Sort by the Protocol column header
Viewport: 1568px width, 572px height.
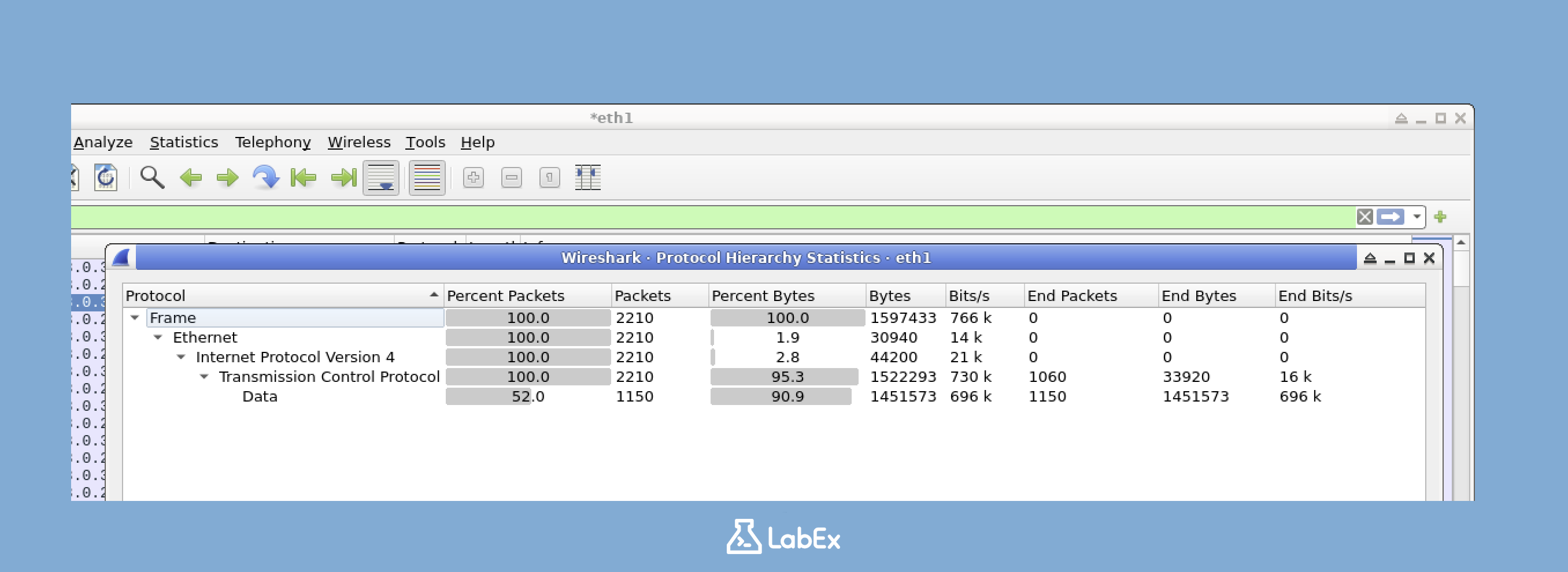[x=155, y=296]
